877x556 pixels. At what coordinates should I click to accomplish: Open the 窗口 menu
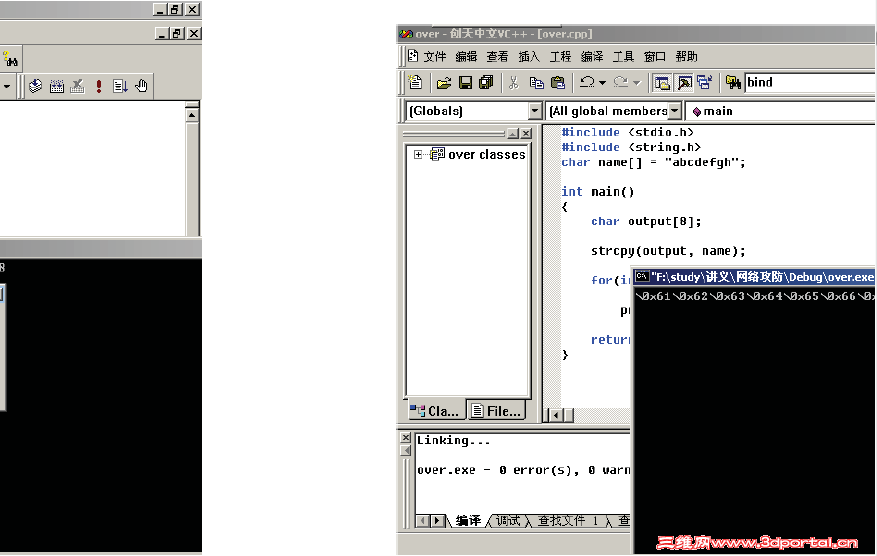654,56
